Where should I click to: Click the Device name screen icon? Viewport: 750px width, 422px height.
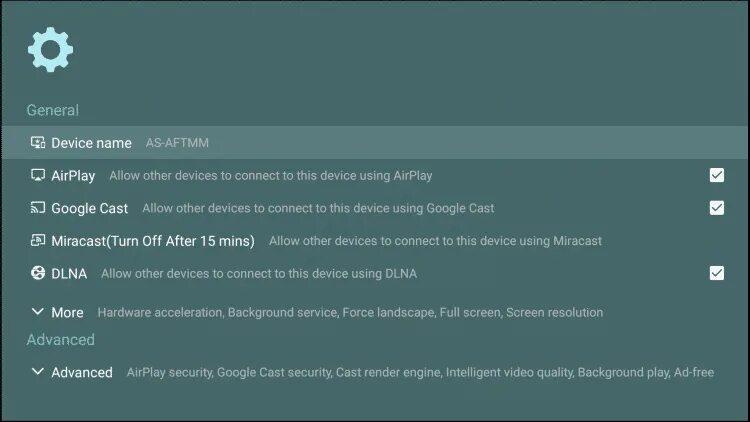click(38, 143)
